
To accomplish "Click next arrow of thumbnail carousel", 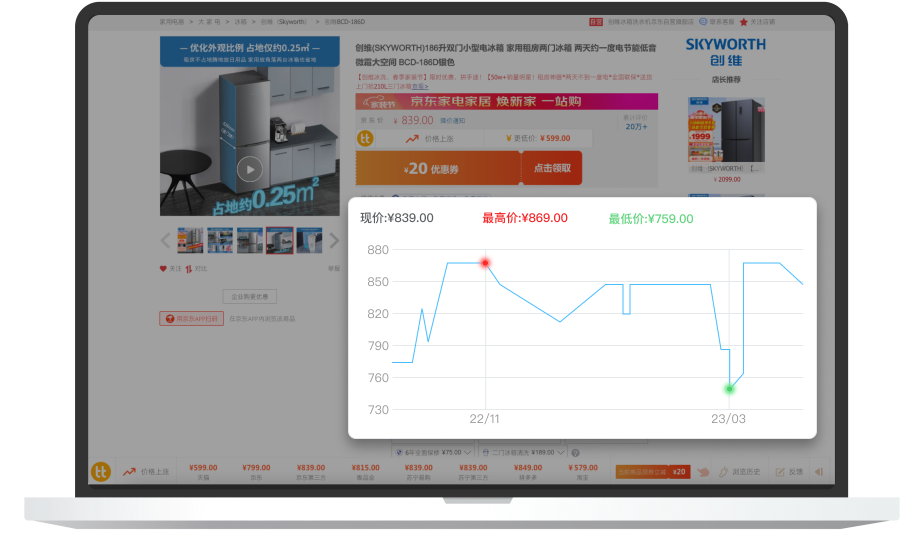I will [x=334, y=240].
